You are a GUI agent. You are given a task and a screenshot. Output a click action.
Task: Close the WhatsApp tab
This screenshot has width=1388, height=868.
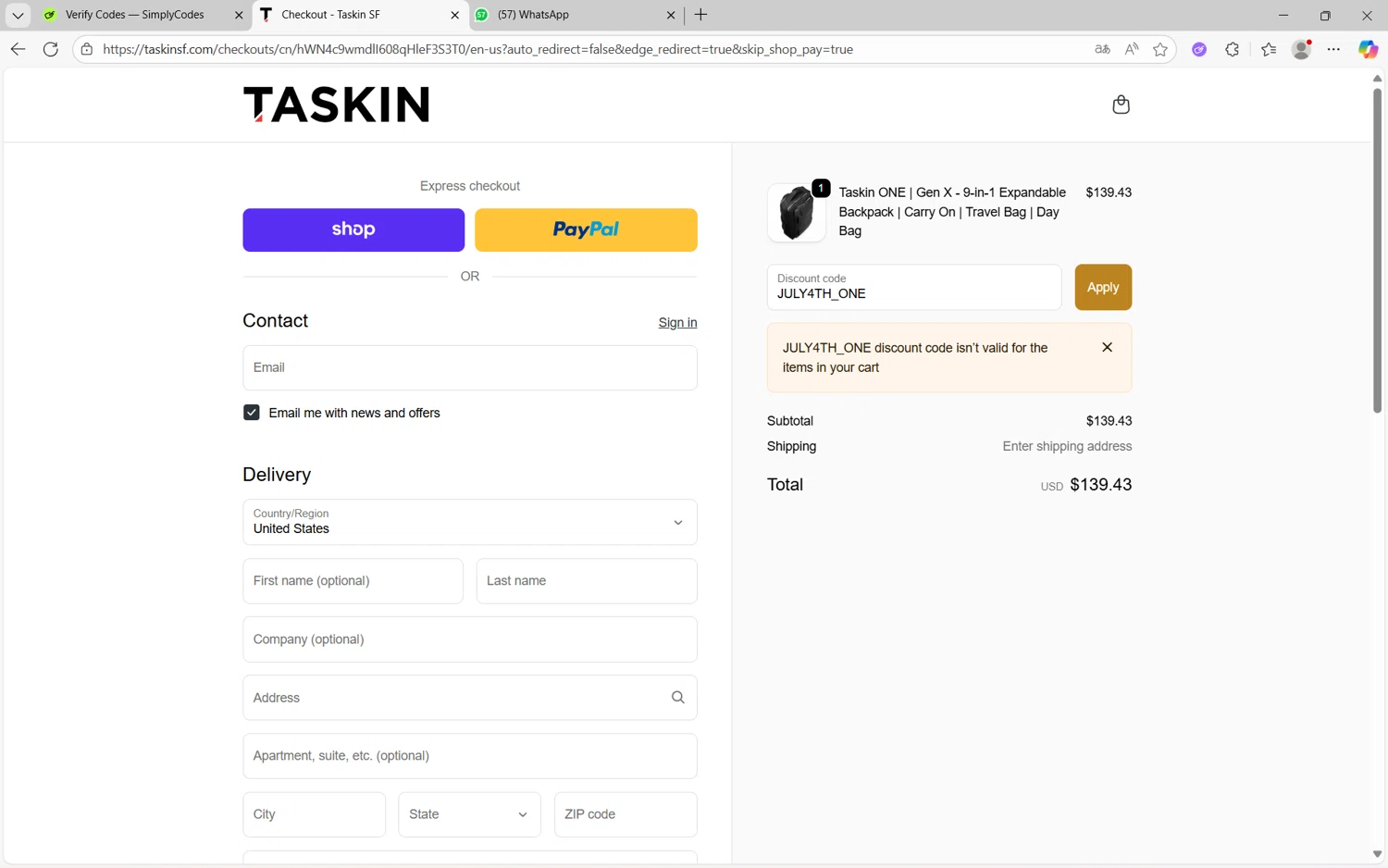671,15
